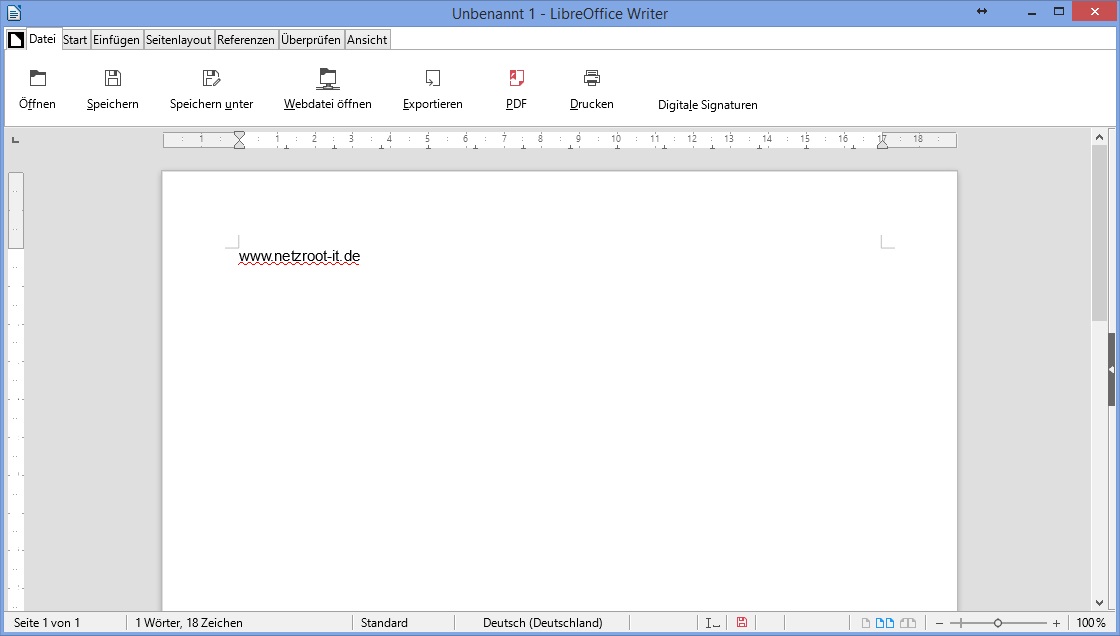
Task: Click the double-arrow icon in the title bar
Action: [x=982, y=11]
